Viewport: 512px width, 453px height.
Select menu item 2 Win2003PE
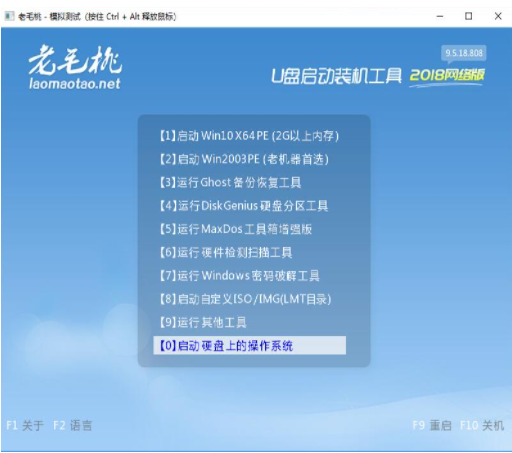[x=244, y=159]
